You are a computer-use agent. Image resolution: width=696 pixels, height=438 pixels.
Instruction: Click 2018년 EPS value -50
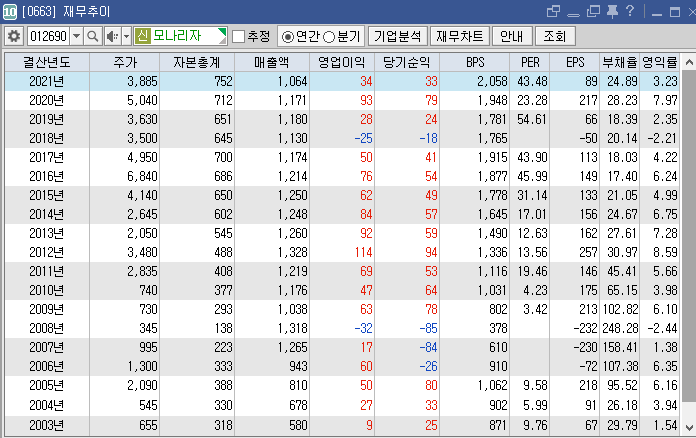pyautogui.click(x=588, y=138)
